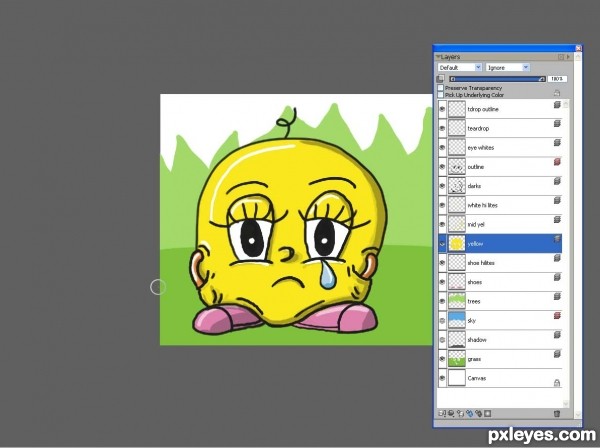Click the layer type icon on shadow row
The width and height of the screenshot is (600, 448).
557,335
